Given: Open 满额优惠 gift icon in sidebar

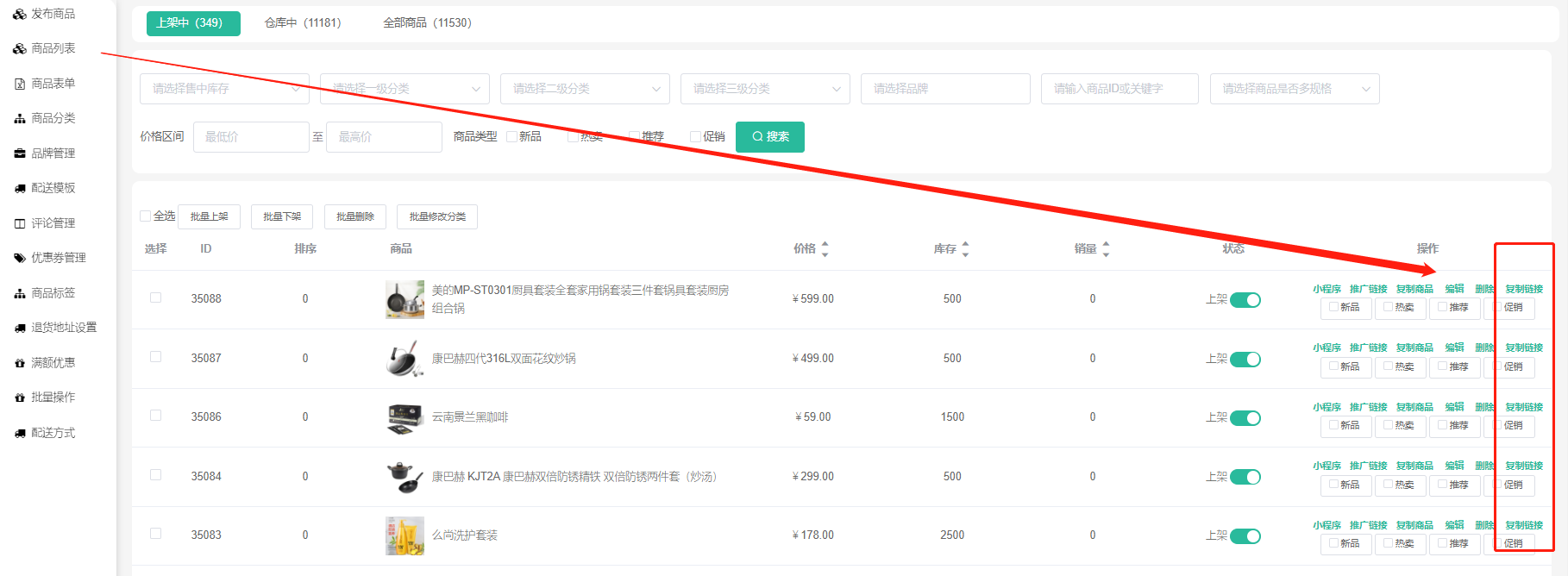Looking at the screenshot, I should click(x=19, y=363).
